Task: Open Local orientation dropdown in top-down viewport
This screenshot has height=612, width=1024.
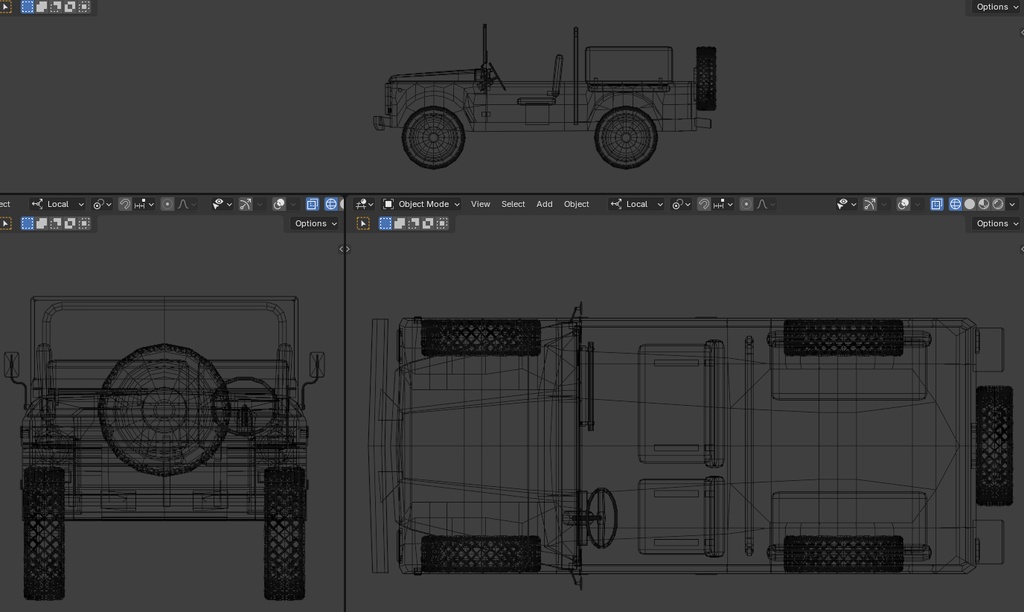Action: (x=636, y=204)
